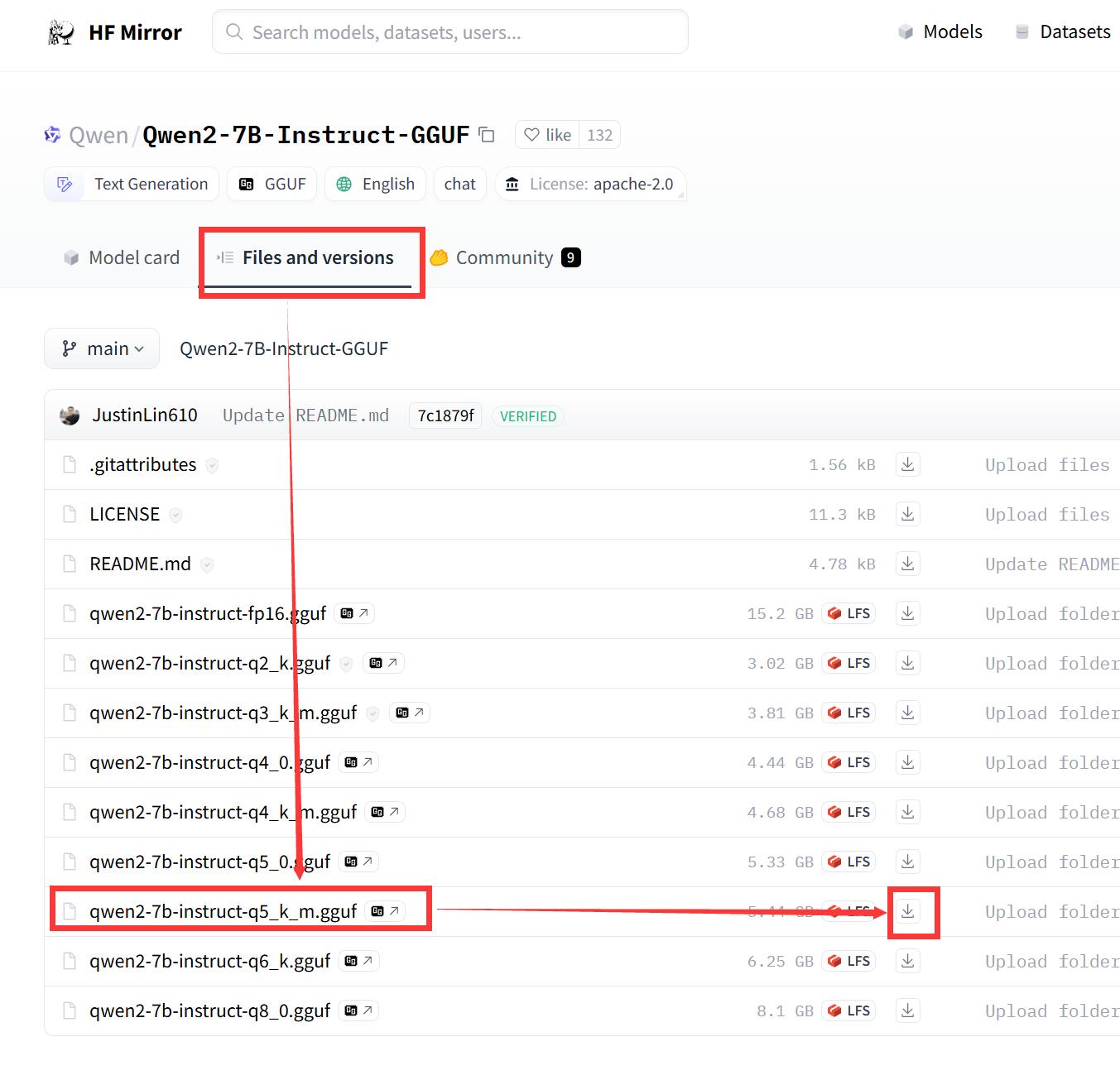Open the qwen2-7b-instruct-q2_k.gguf file
Screen dimensions: 1120x1085
[x=209, y=664]
